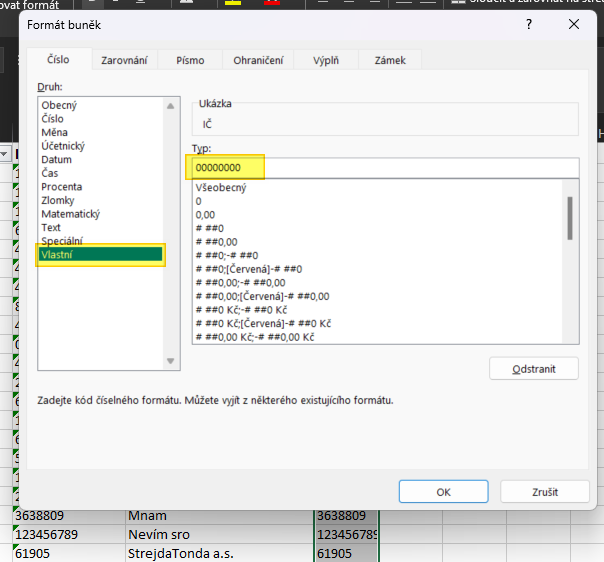Close the Formát buněk dialog

click(x=573, y=23)
